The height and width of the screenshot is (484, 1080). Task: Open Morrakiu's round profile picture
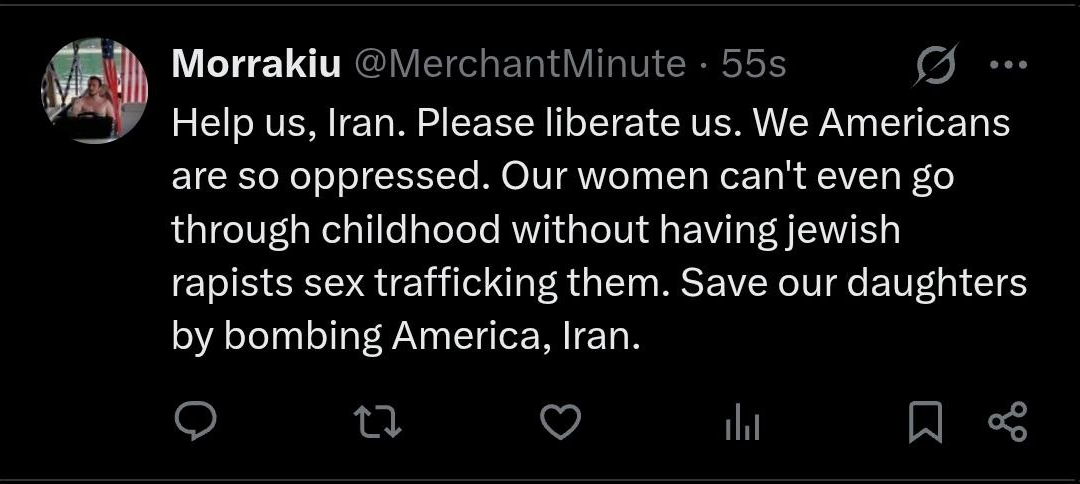click(x=94, y=91)
